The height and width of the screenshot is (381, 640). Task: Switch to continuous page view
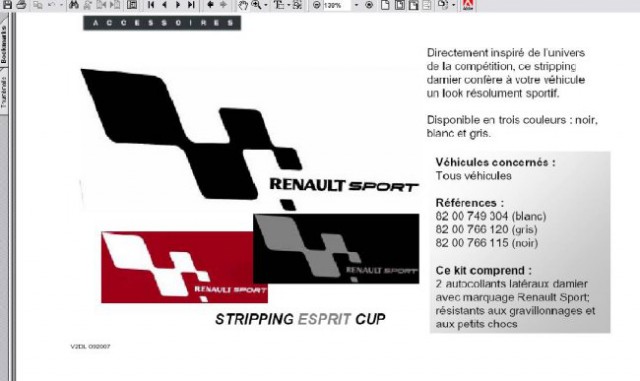pyautogui.click(x=399, y=5)
